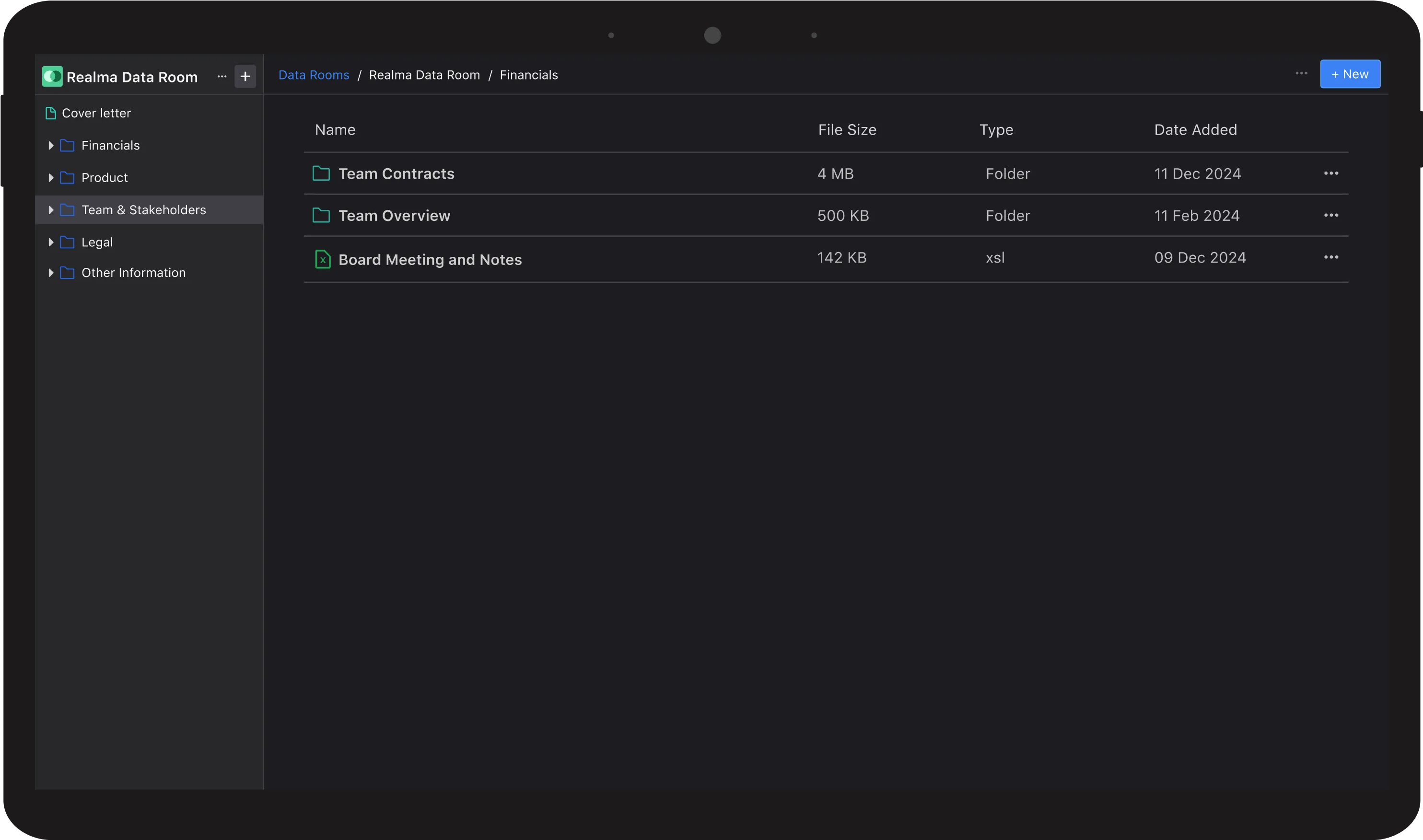Expand the Legal folder arrow
This screenshot has width=1423, height=840.
(x=51, y=242)
